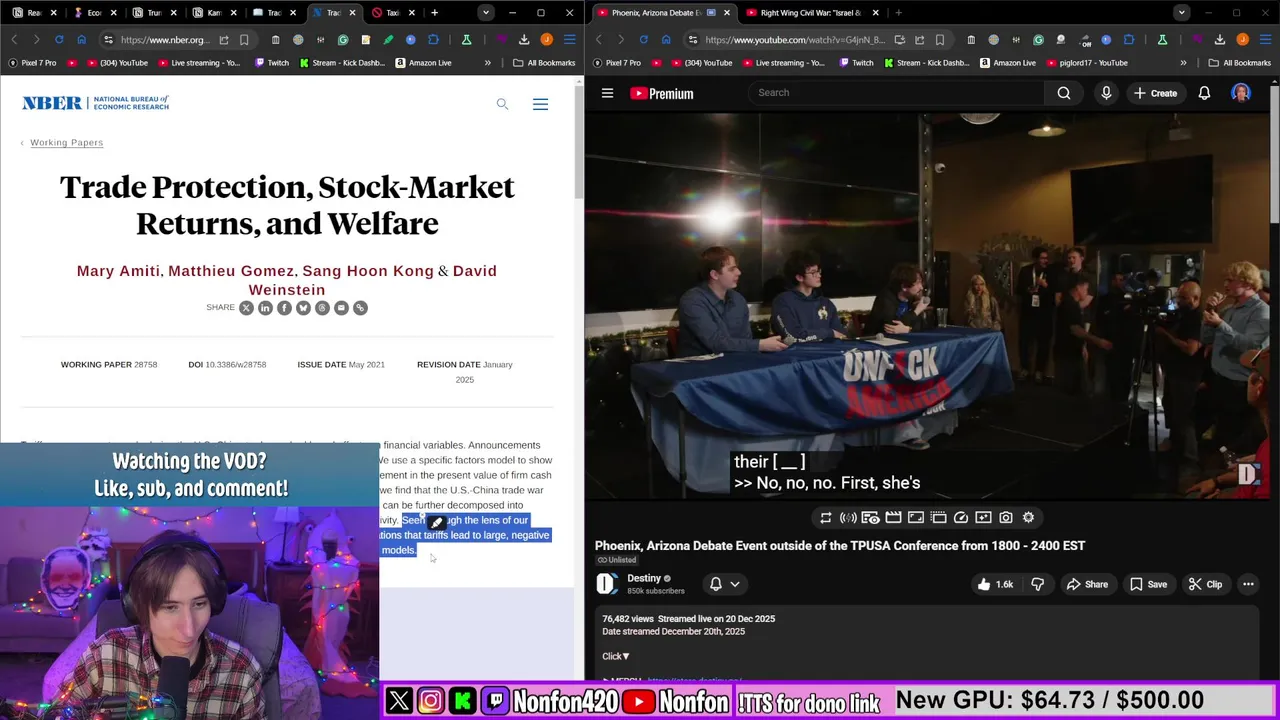Click the YouTube search box
The width and height of the screenshot is (1280, 720).
[x=895, y=93]
